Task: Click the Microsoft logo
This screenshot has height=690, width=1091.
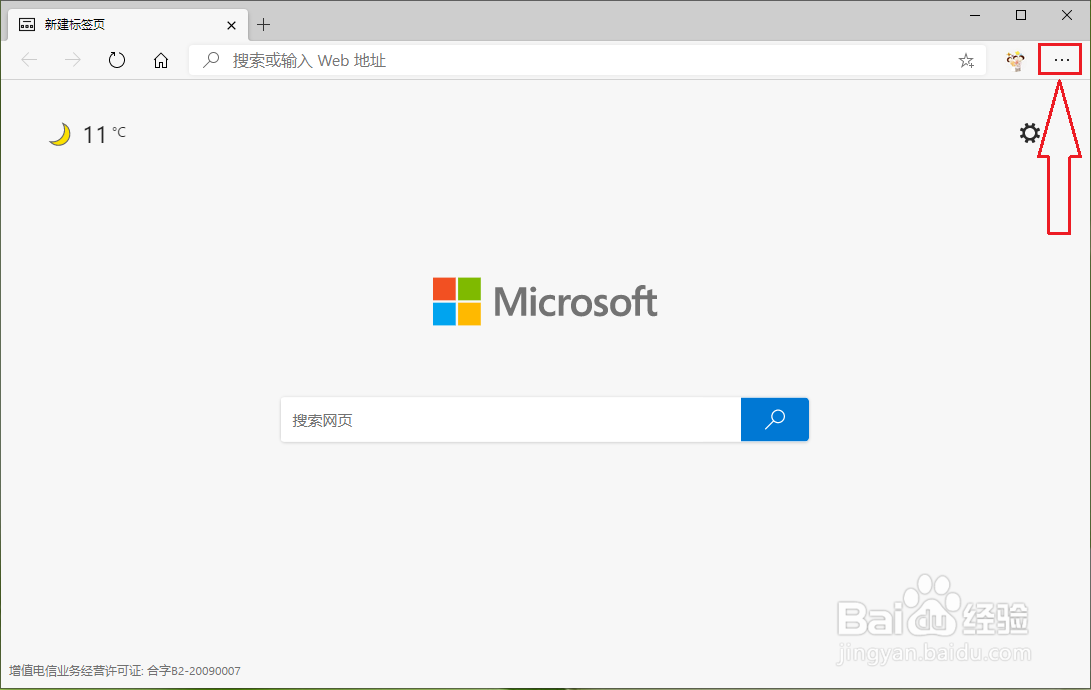Action: [x=545, y=301]
